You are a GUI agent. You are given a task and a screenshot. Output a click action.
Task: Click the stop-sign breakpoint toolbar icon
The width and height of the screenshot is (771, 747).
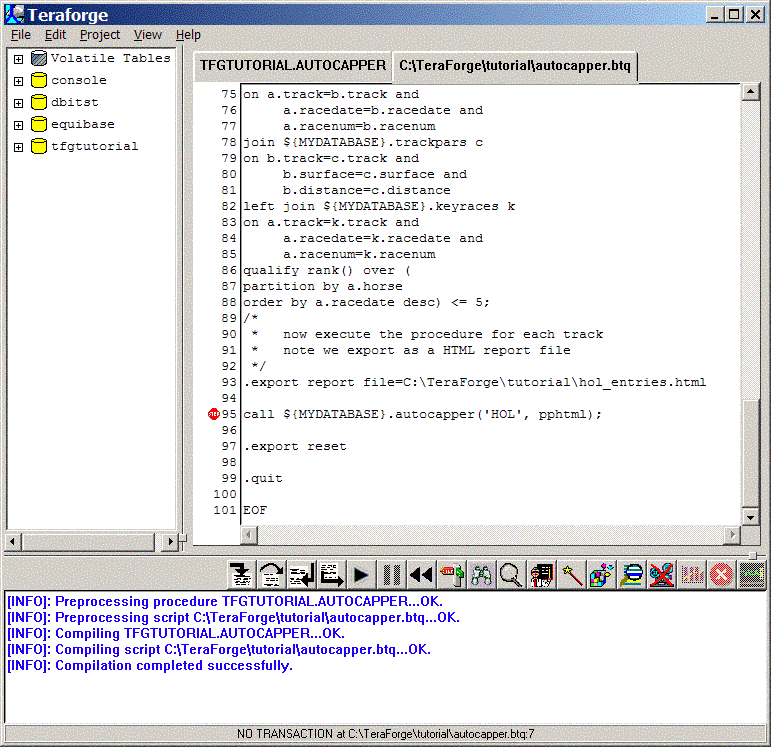pos(451,574)
